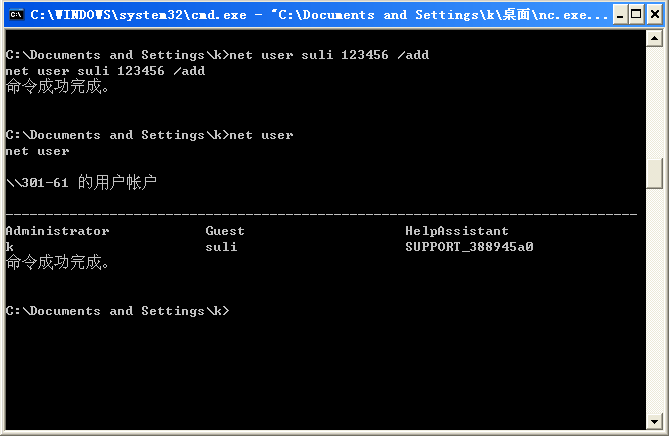Click the \\301-61 user accounts heading
Screen dimensions: 669x440
[81, 183]
